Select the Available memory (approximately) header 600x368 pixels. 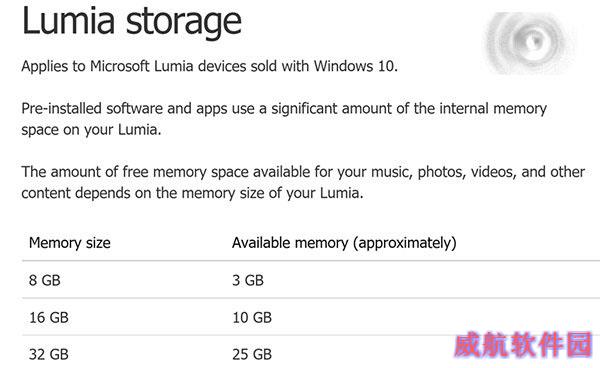pyautogui.click(x=344, y=243)
